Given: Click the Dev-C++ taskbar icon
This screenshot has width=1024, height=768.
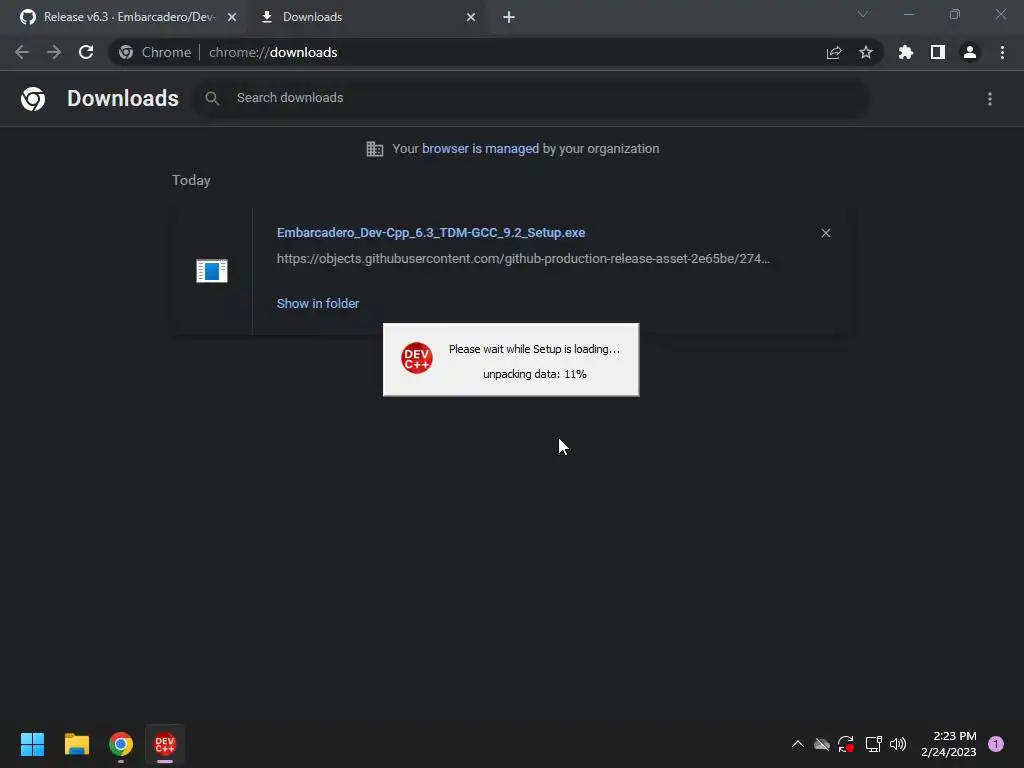Looking at the screenshot, I should coord(165,744).
